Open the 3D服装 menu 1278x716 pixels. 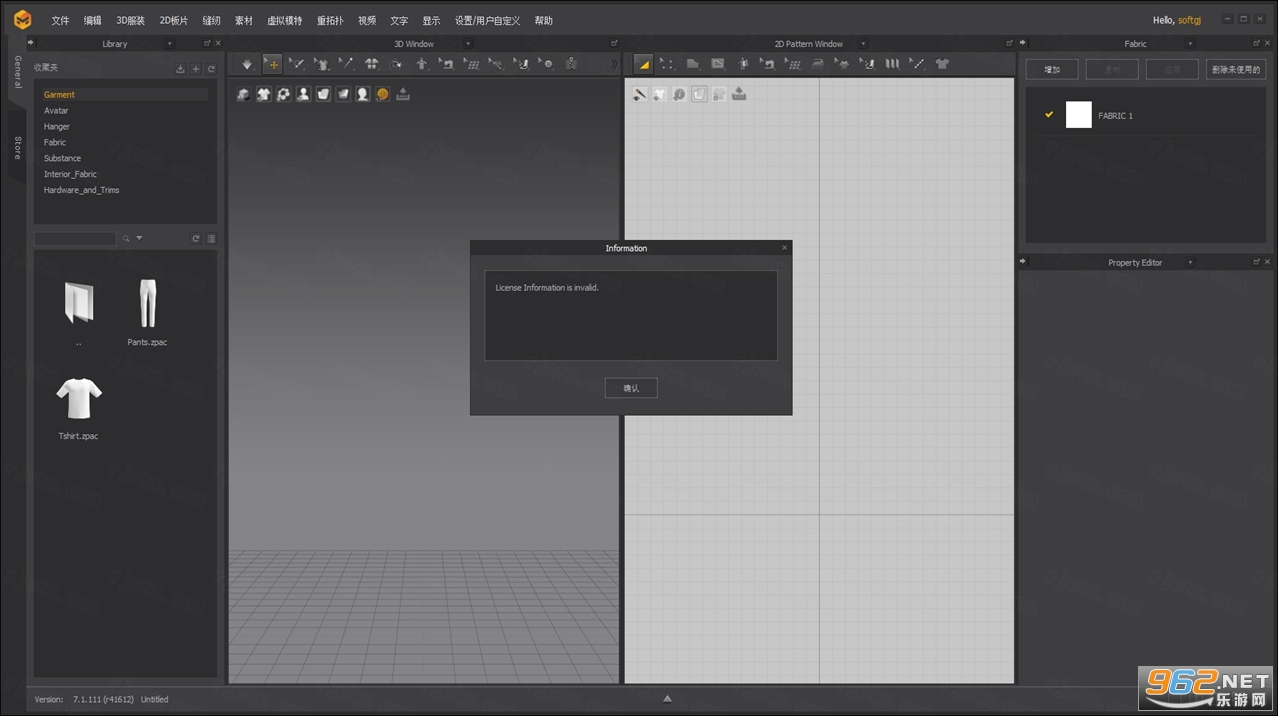tap(130, 21)
